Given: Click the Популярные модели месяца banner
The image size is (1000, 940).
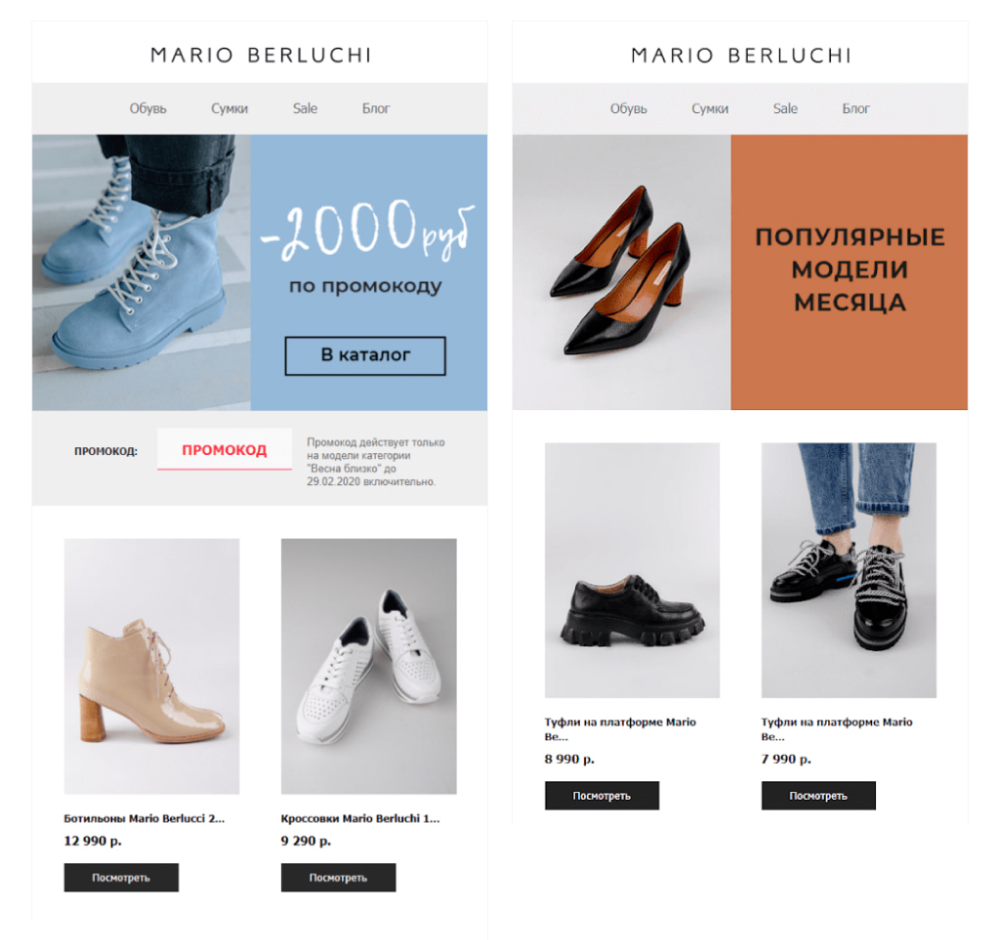Looking at the screenshot, I should (849, 272).
